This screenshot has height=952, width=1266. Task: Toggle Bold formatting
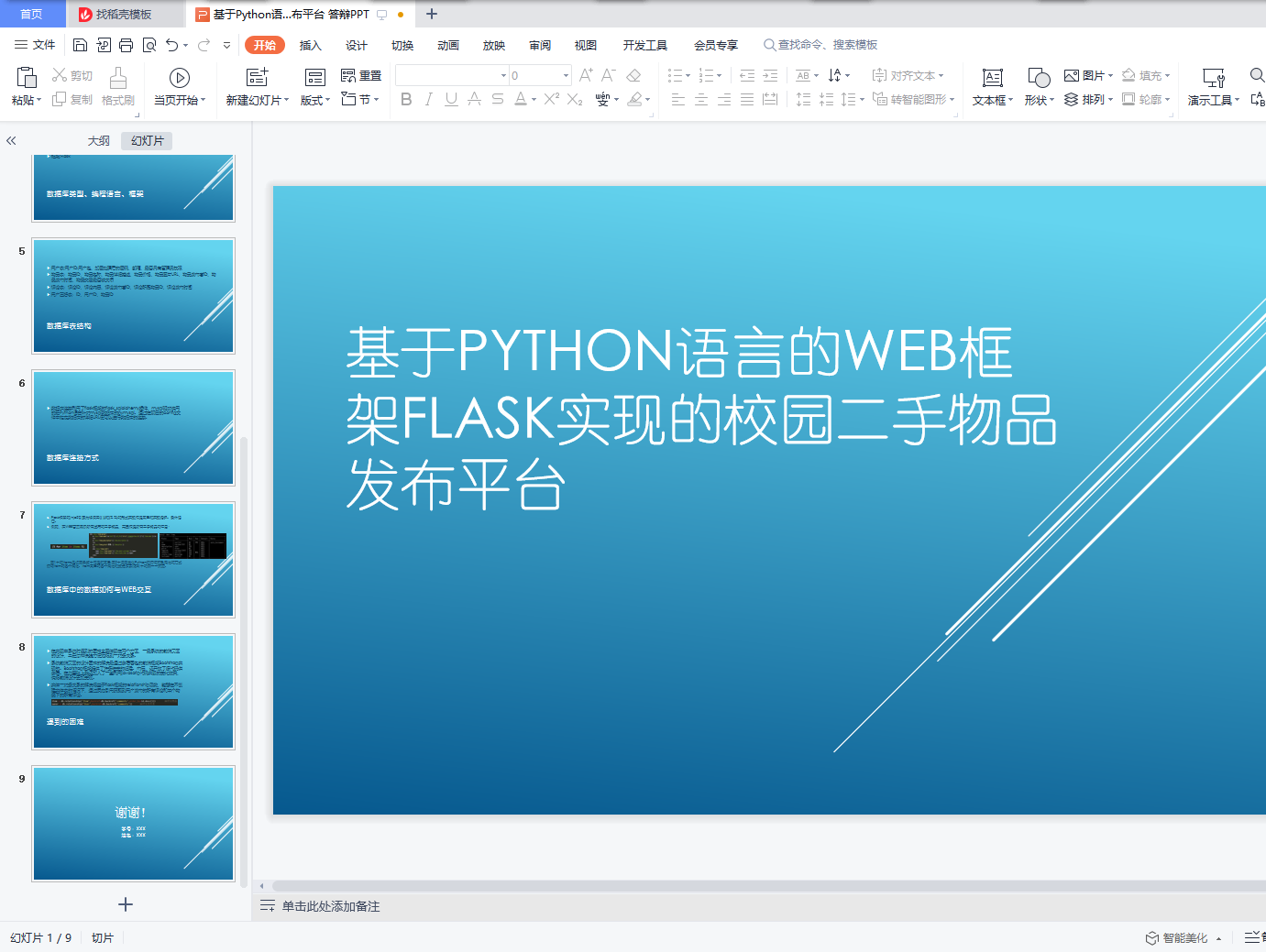[x=406, y=100]
